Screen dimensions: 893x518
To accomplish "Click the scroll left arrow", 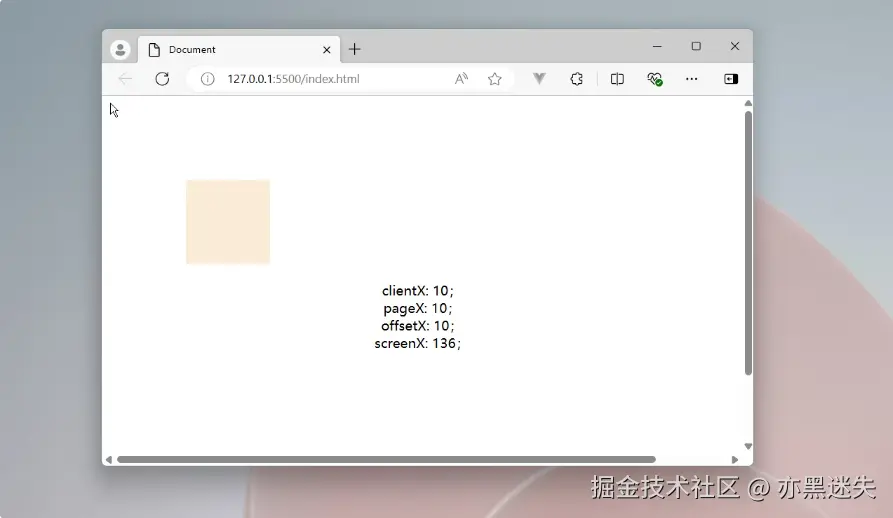I will 109,459.
